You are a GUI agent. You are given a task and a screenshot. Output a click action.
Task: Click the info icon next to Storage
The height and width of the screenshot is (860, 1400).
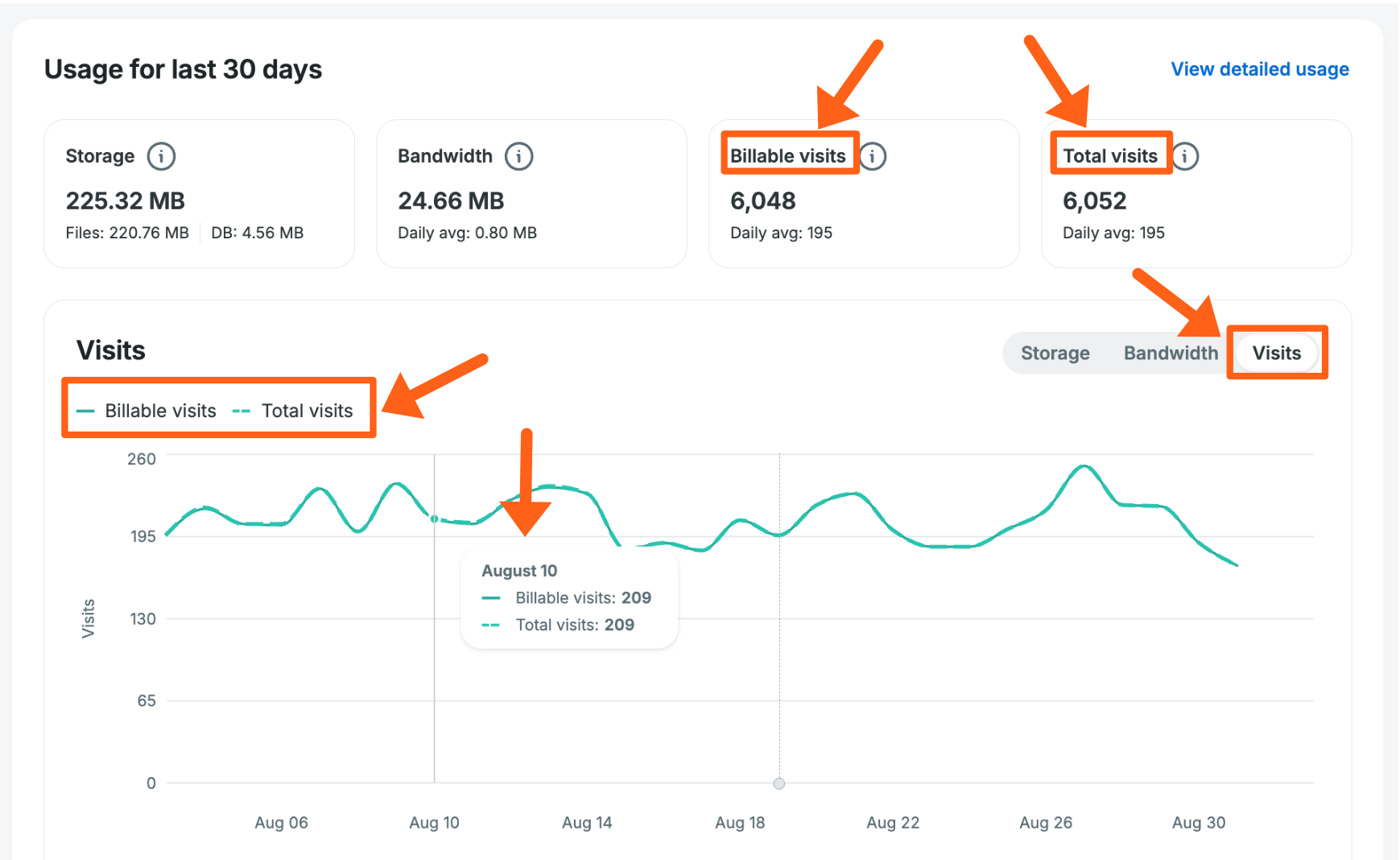tap(161, 156)
